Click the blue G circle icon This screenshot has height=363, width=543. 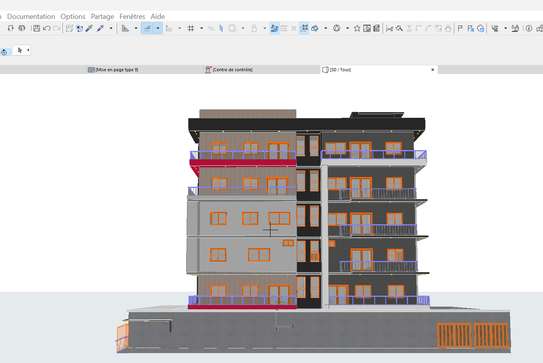coord(481,28)
